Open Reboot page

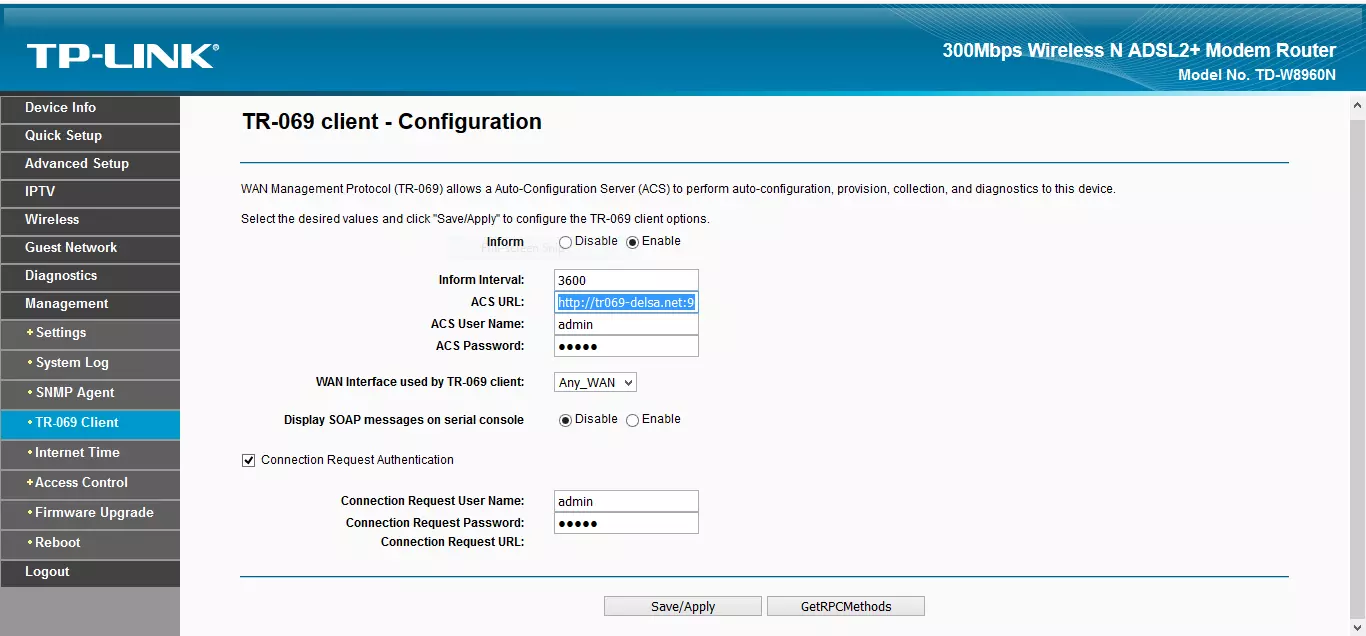click(x=90, y=544)
